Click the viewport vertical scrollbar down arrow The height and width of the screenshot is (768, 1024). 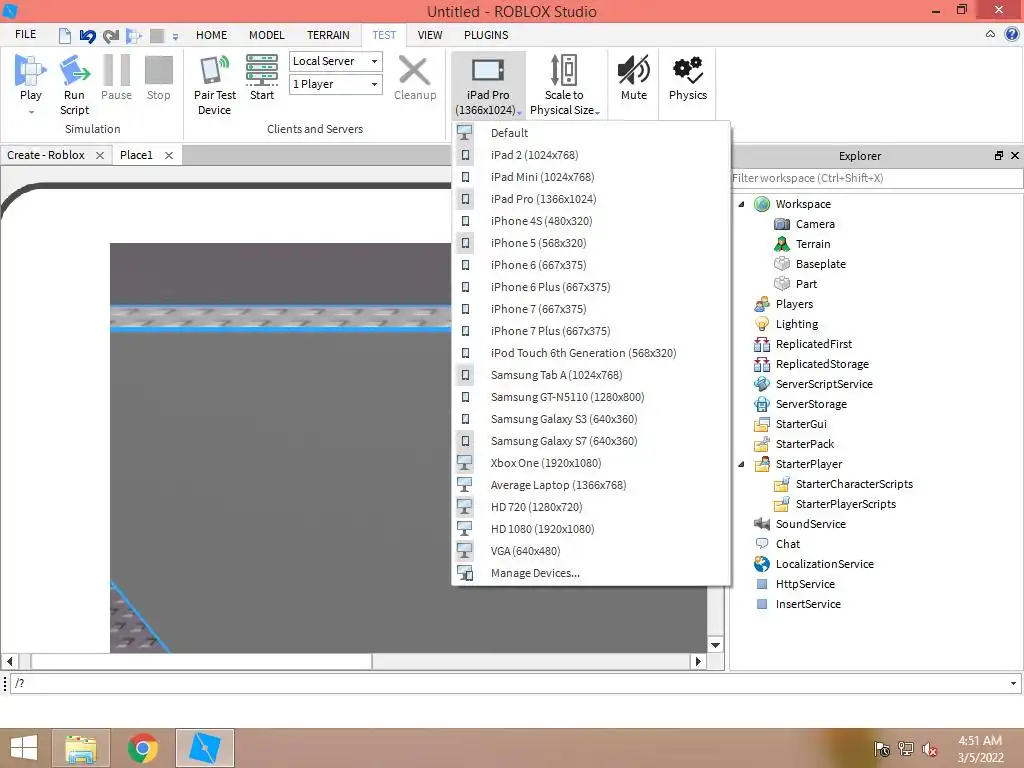716,645
